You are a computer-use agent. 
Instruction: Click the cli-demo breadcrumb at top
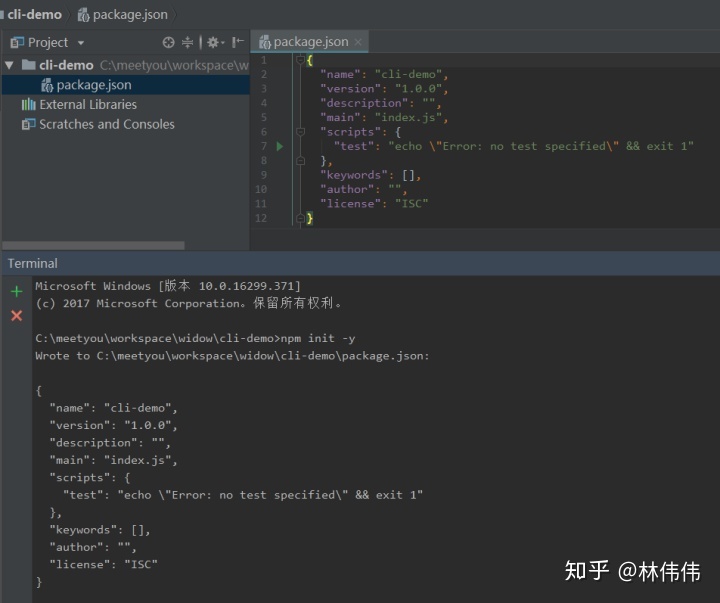point(34,15)
